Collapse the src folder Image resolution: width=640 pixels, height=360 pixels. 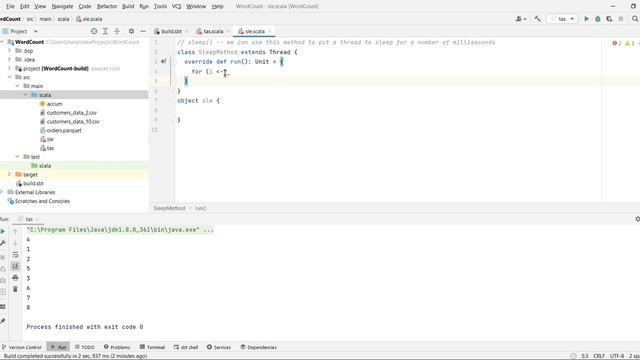point(9,77)
